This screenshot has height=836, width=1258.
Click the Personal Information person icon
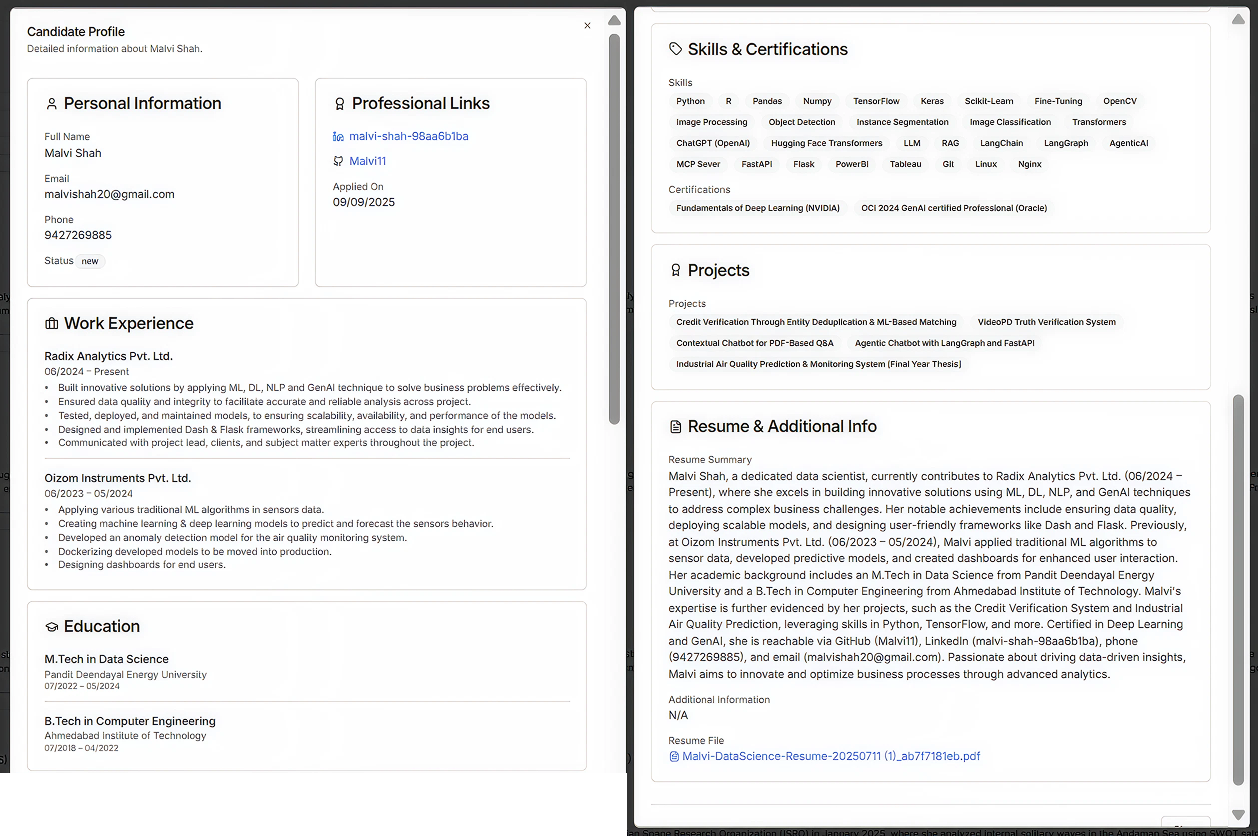(51, 102)
